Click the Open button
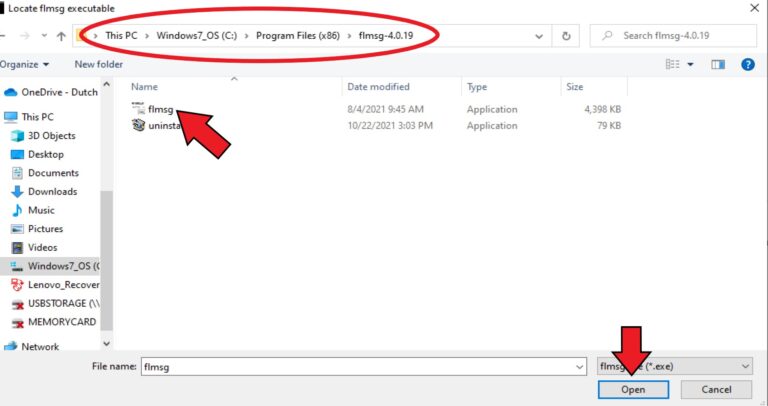Image resolution: width=768 pixels, height=406 pixels. (x=633, y=390)
